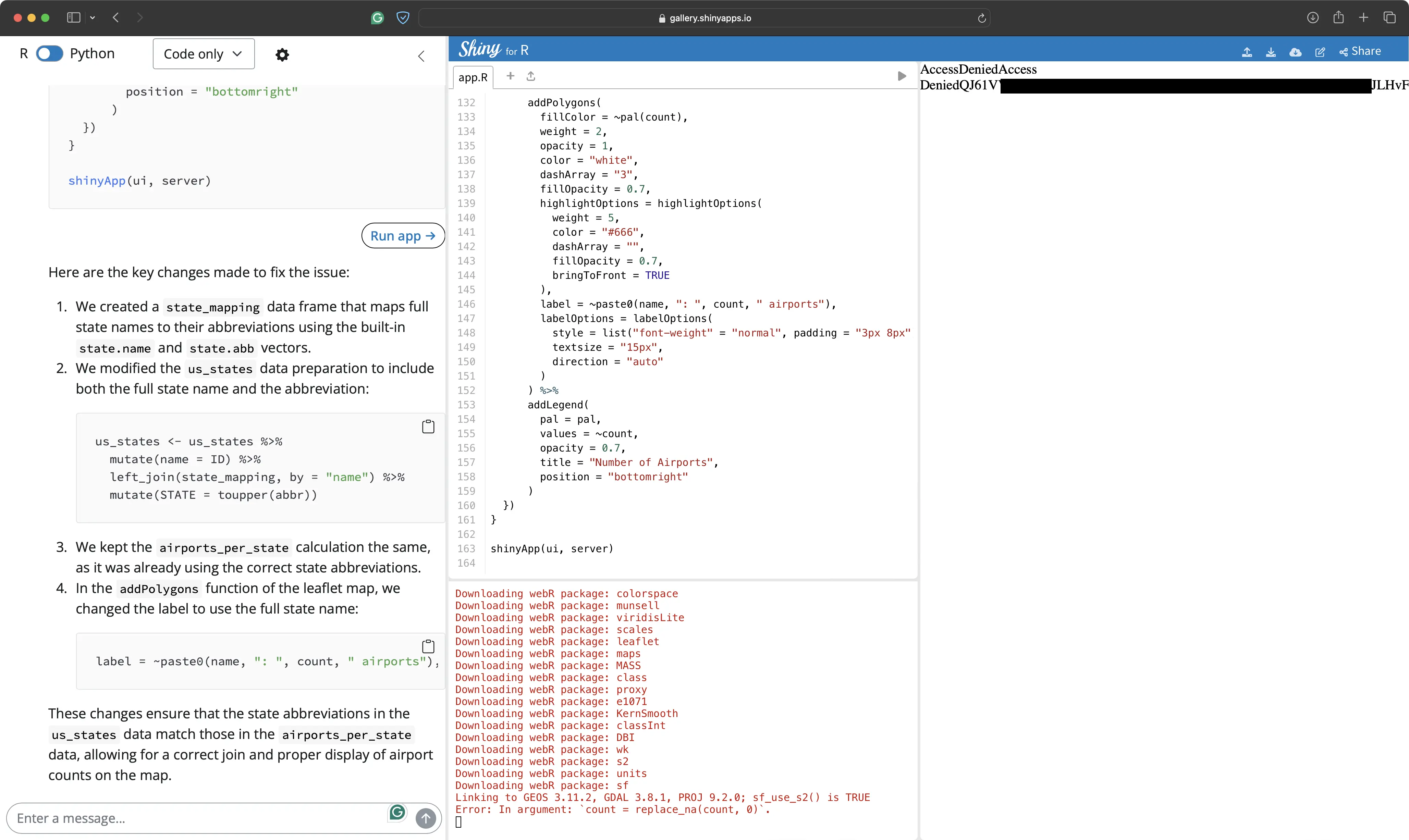
Task: Click the addLegend( line in the editor
Action: 558,405
